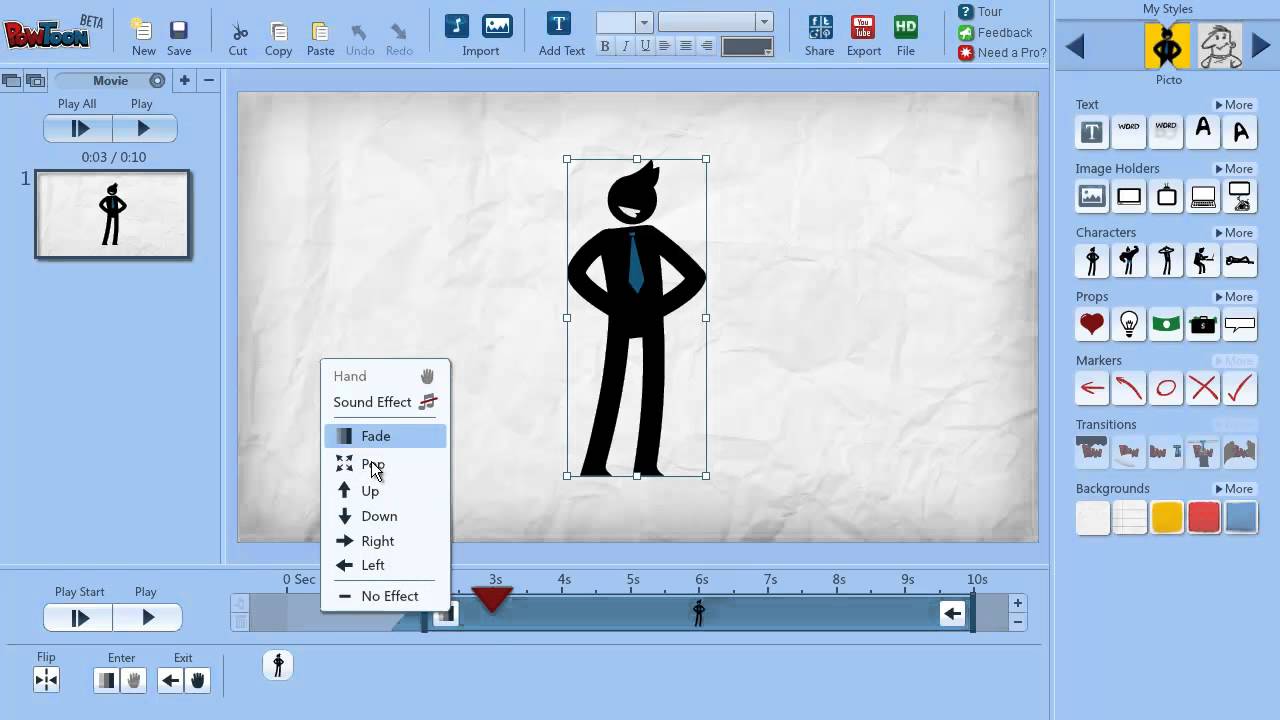Select the red background swatch
The image size is (1280, 720).
tap(1203, 517)
